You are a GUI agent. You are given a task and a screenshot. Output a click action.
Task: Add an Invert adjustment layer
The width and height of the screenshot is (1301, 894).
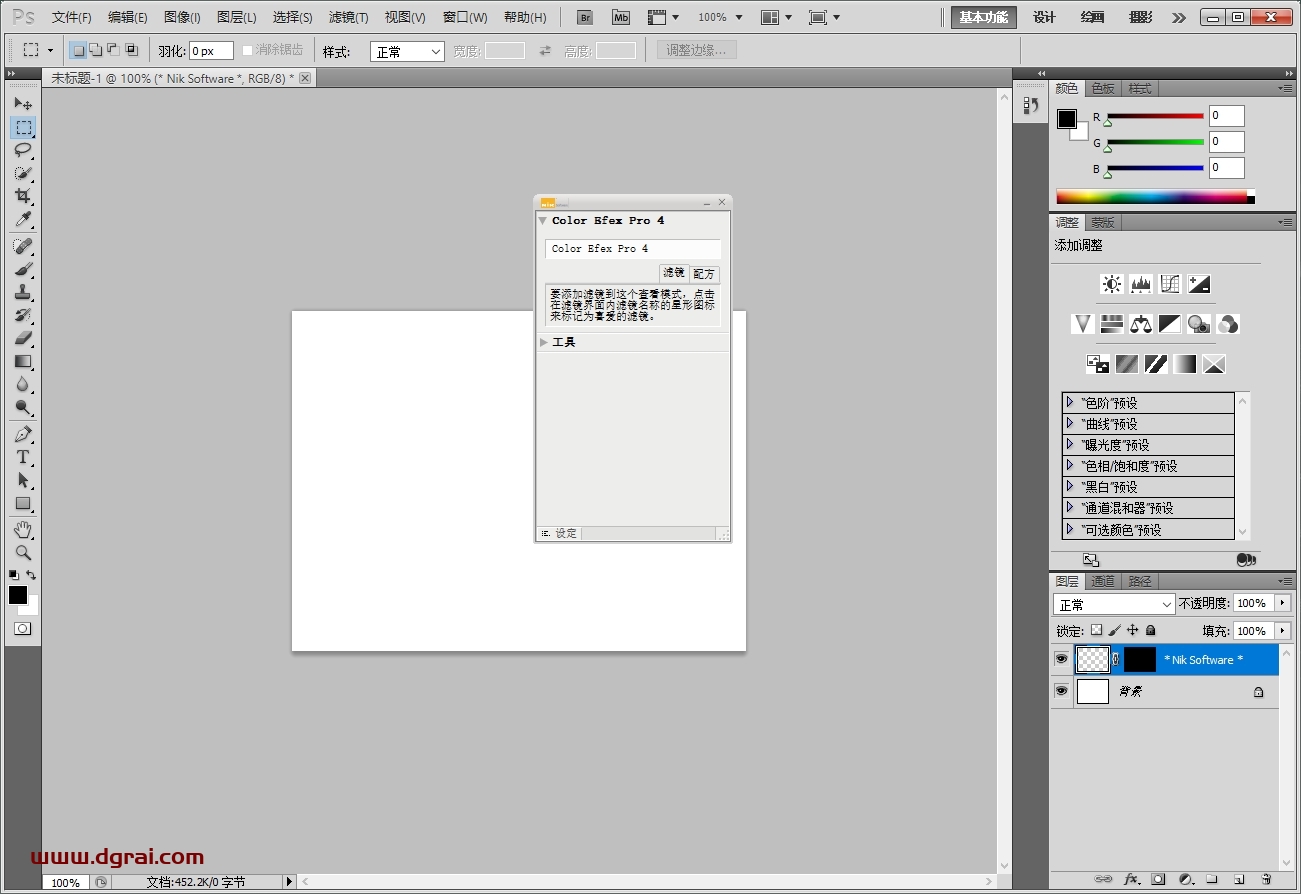coord(1097,364)
